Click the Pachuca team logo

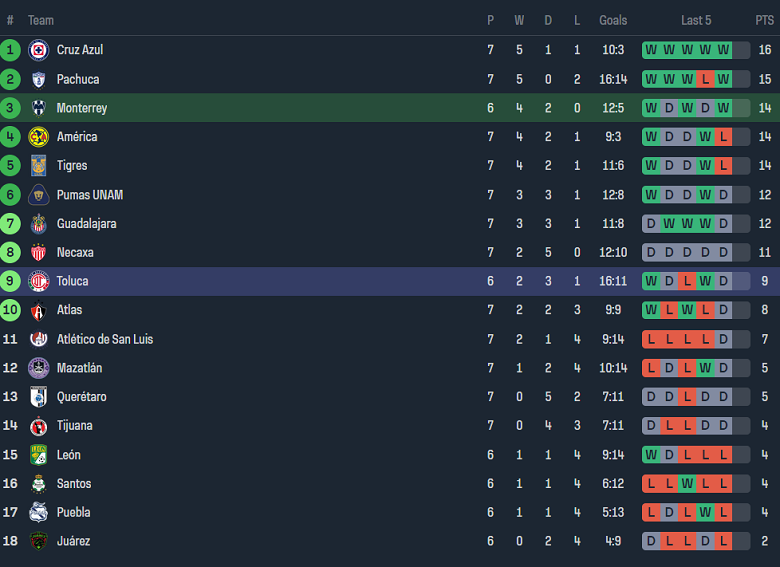(39, 79)
